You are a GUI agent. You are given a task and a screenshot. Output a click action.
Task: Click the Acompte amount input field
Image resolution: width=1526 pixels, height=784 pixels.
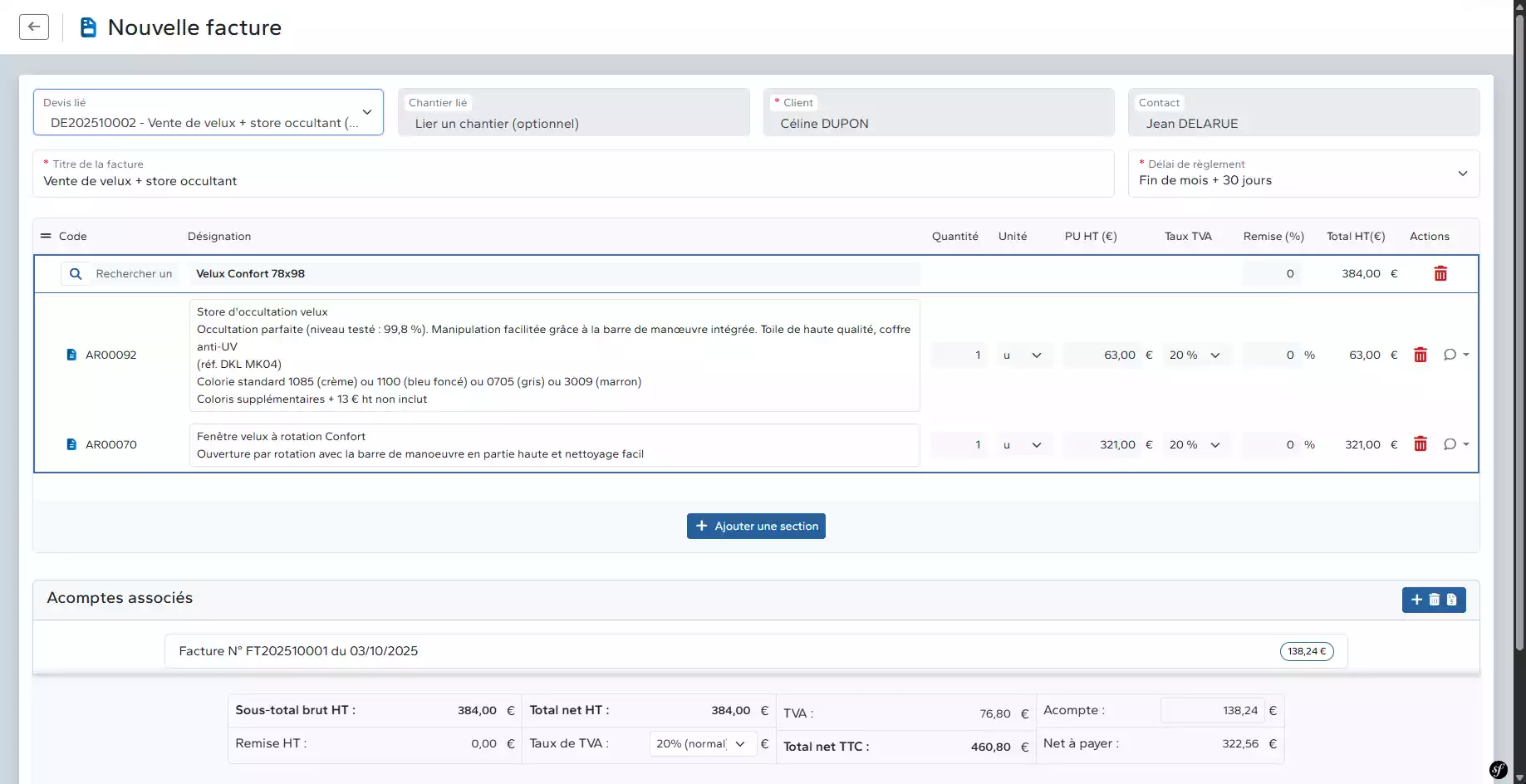1212,710
